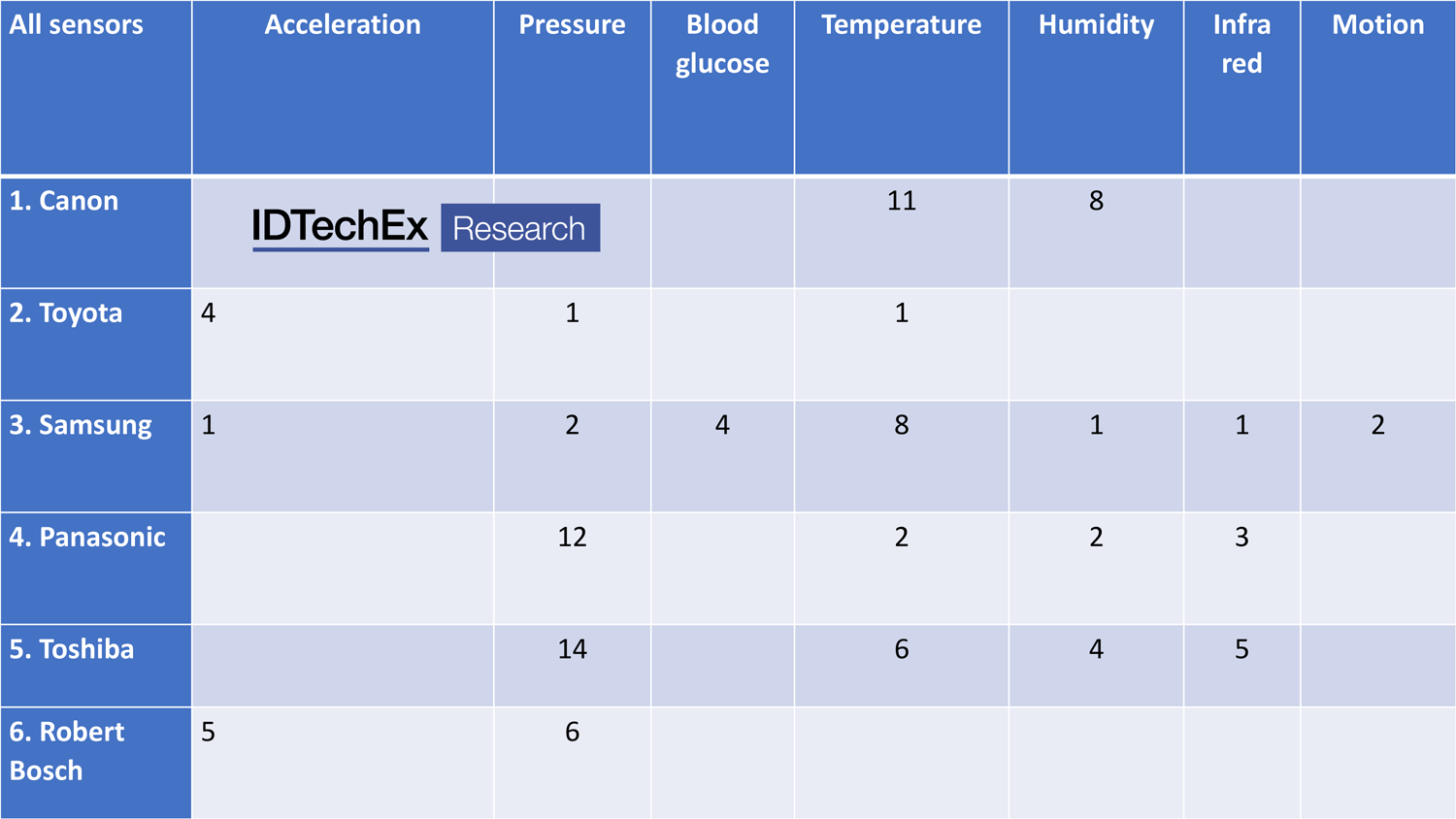This screenshot has height=819, width=1456.
Task: Click the Humidity column header
Action: [x=1096, y=25]
